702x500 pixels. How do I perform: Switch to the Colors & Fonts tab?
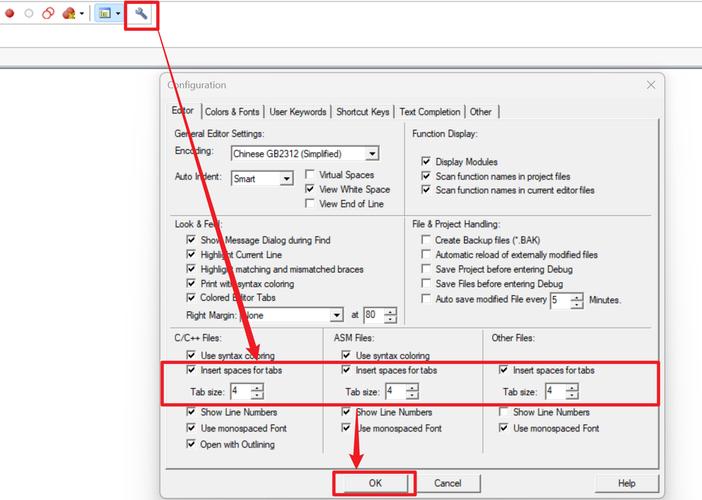232,112
